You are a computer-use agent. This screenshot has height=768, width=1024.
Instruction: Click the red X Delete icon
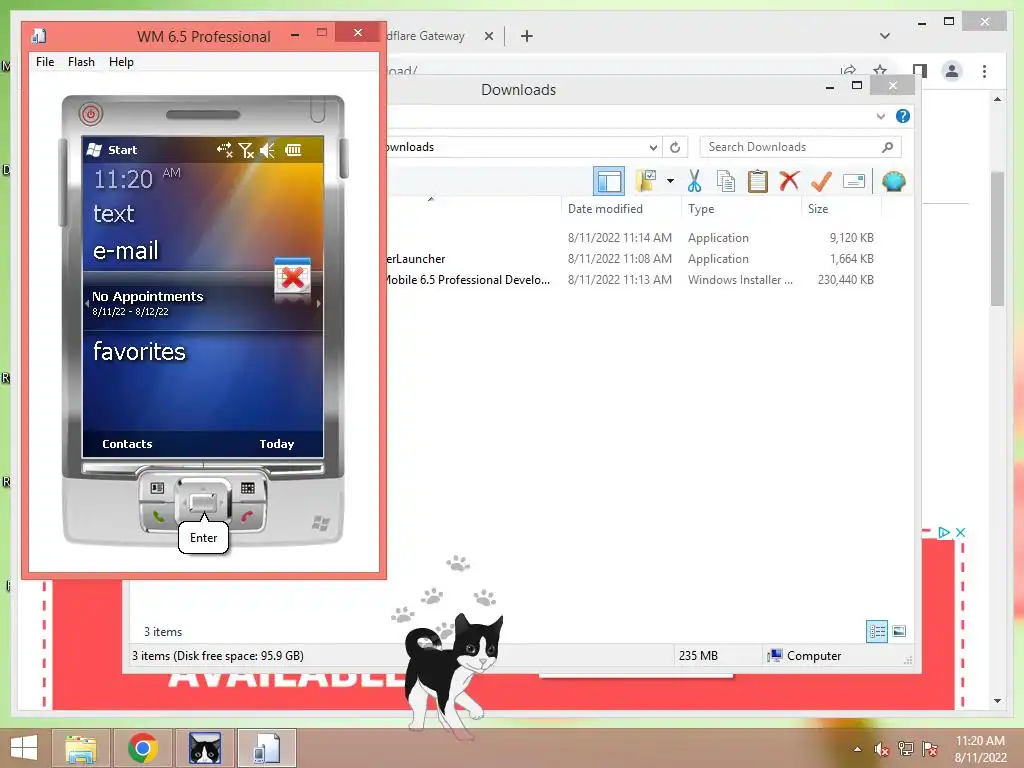[x=789, y=181]
